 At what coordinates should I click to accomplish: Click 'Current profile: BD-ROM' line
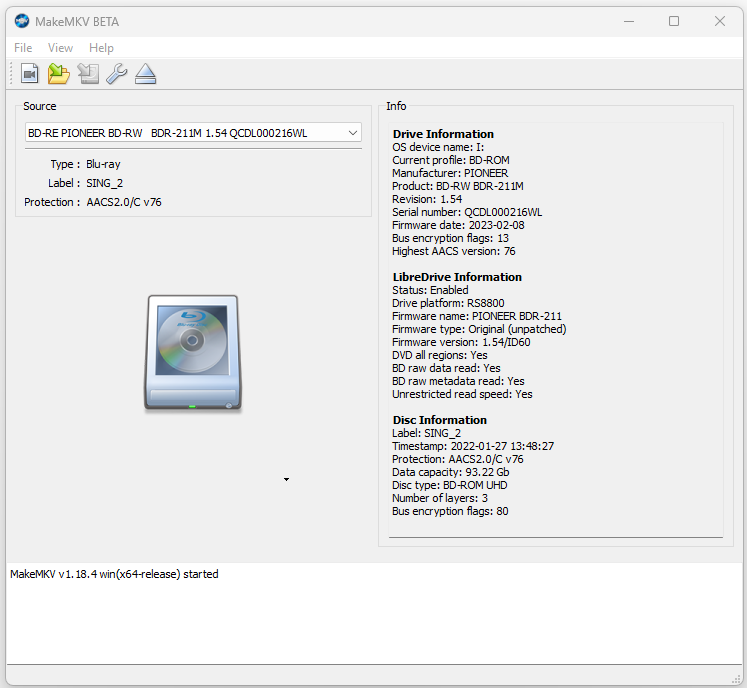(451, 160)
